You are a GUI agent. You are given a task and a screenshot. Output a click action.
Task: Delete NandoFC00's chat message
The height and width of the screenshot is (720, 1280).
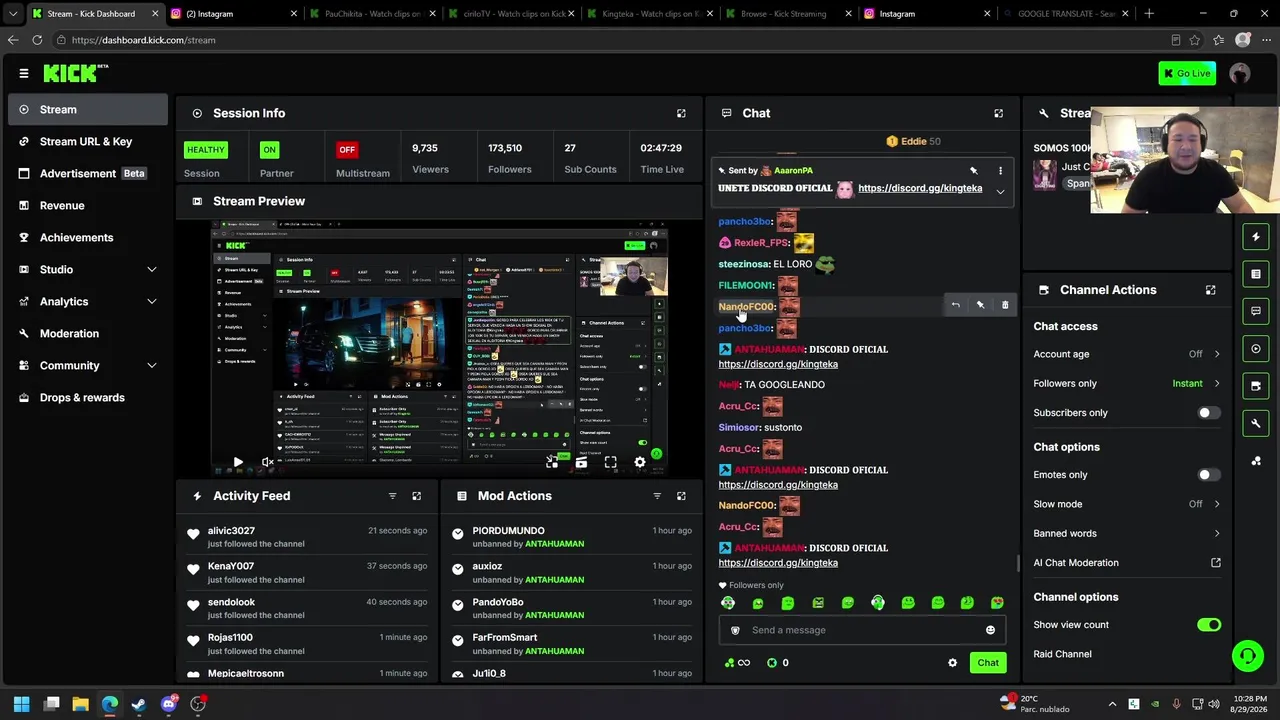coord(1005,305)
